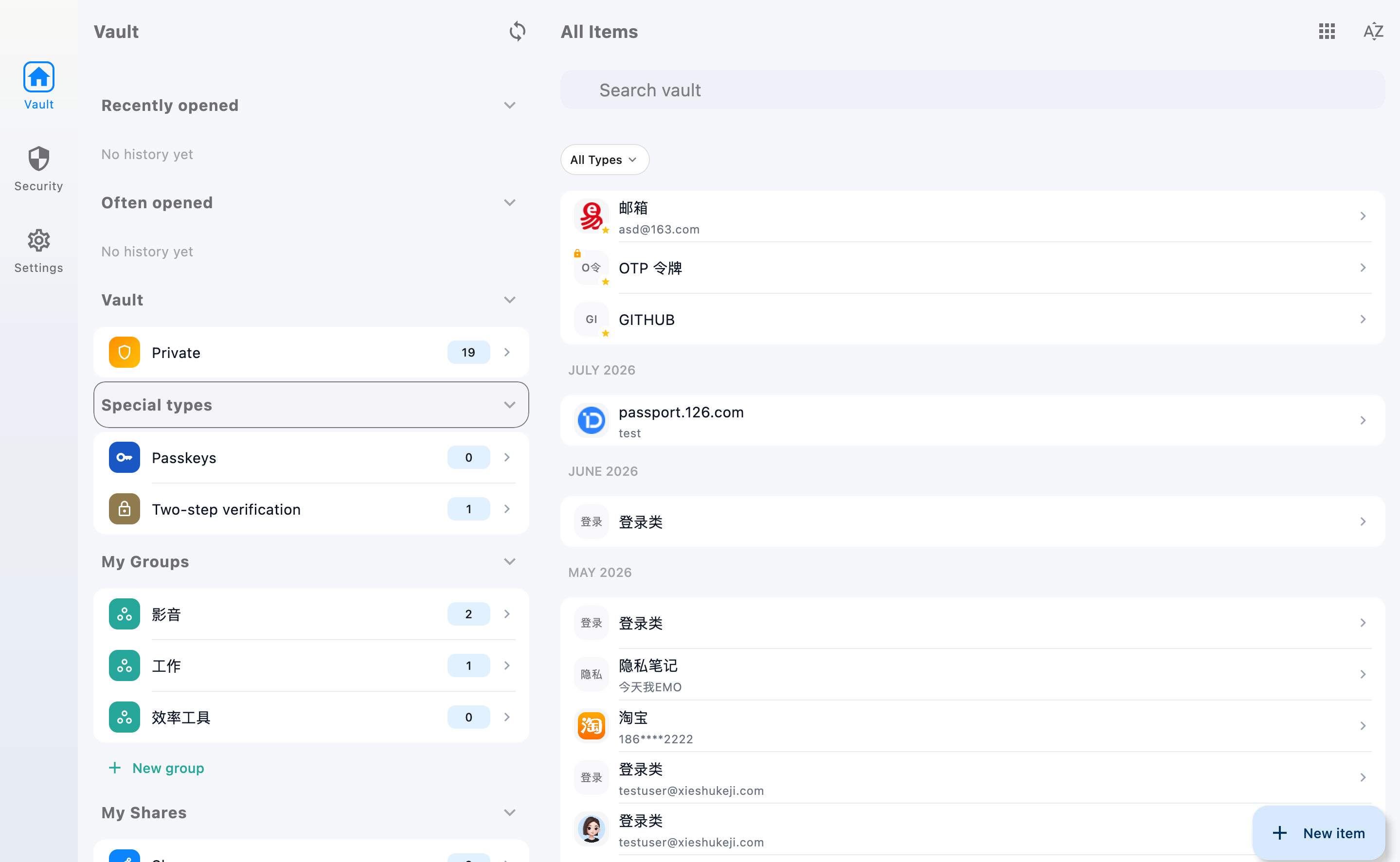Click the New group link
Screen dimensions: 1400x862
[x=156, y=768]
